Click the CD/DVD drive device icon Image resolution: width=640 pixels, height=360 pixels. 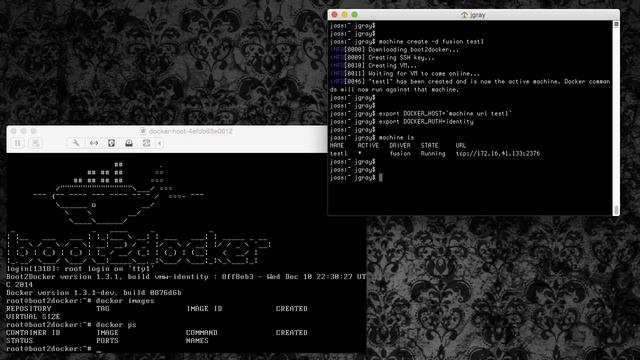click(129, 143)
